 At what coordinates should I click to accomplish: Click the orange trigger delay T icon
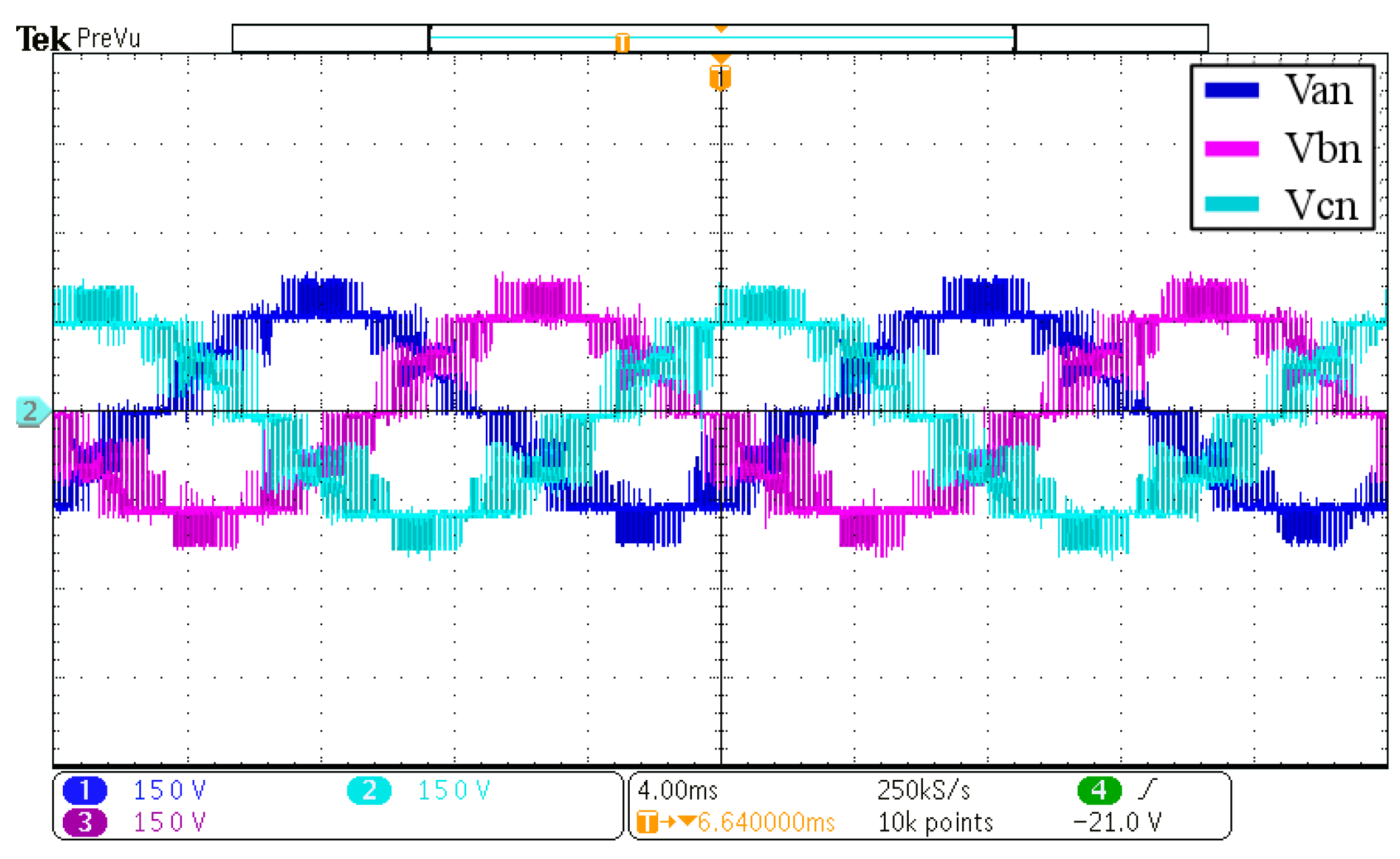(647, 822)
